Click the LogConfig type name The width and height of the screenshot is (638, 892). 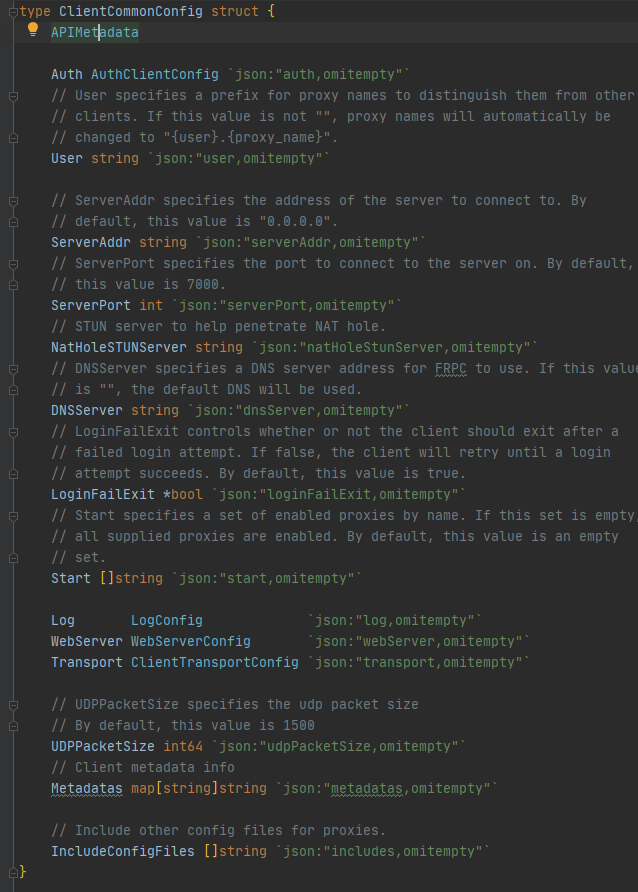[166, 620]
